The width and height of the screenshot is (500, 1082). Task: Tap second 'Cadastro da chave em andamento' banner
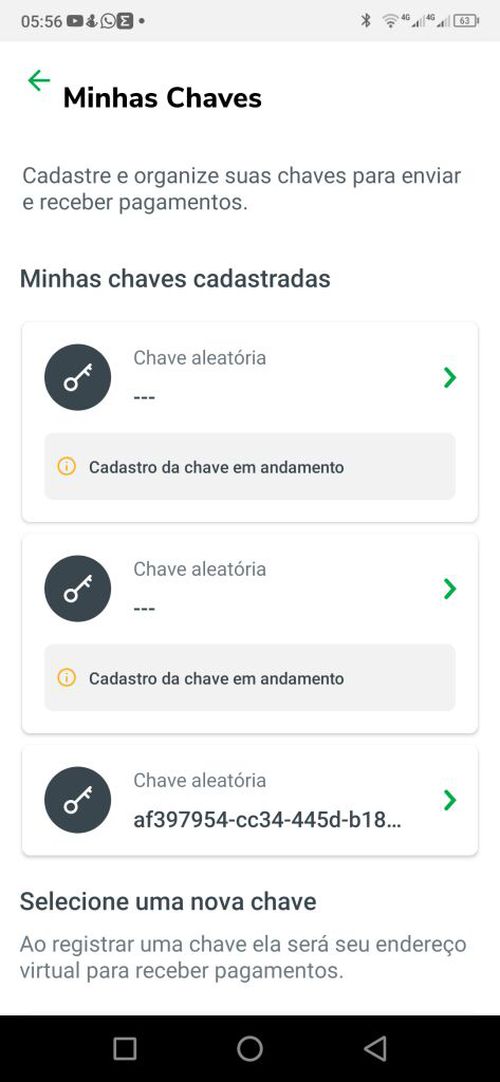pyautogui.click(x=250, y=678)
